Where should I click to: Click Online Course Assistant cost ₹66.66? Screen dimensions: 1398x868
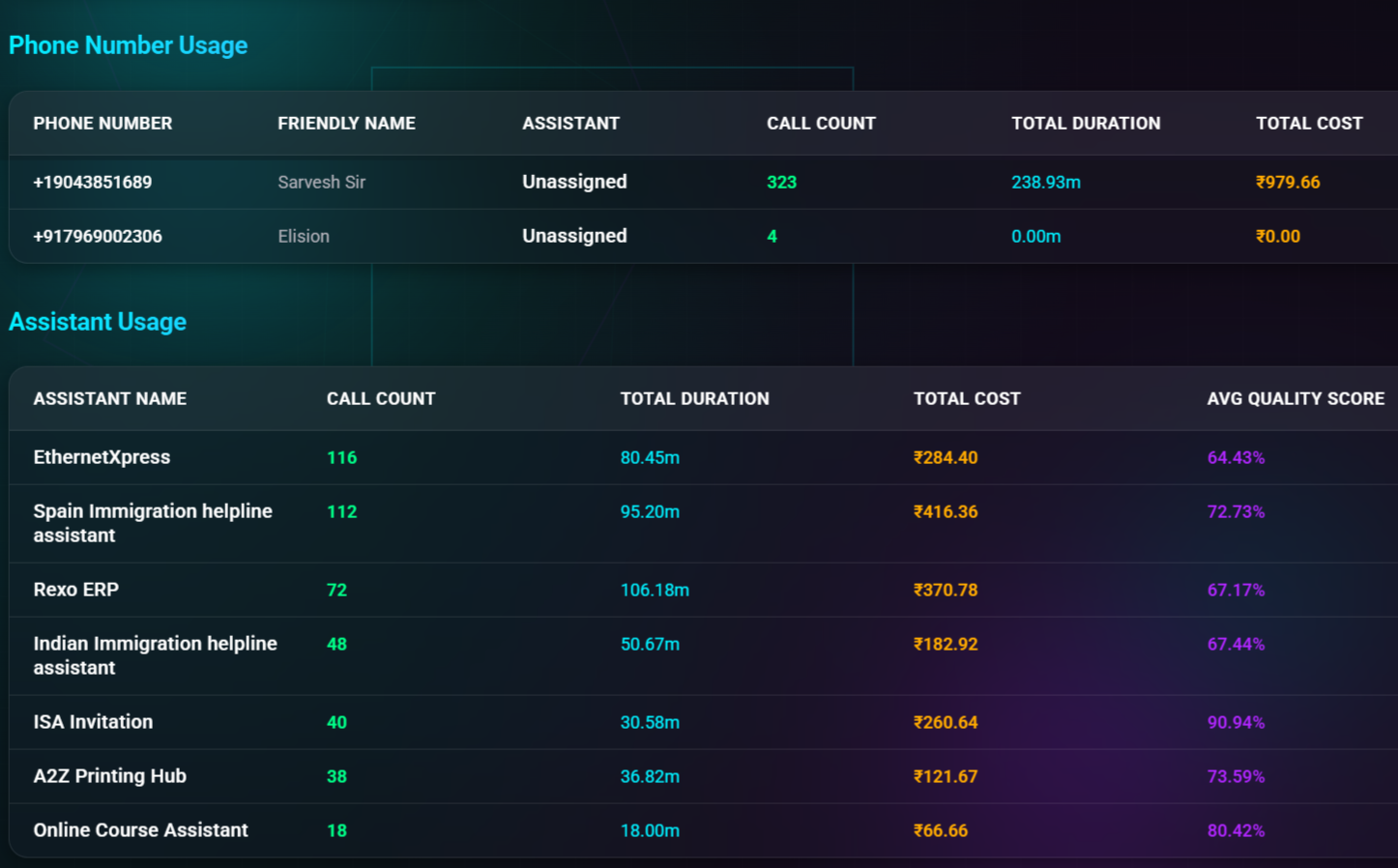tap(941, 830)
